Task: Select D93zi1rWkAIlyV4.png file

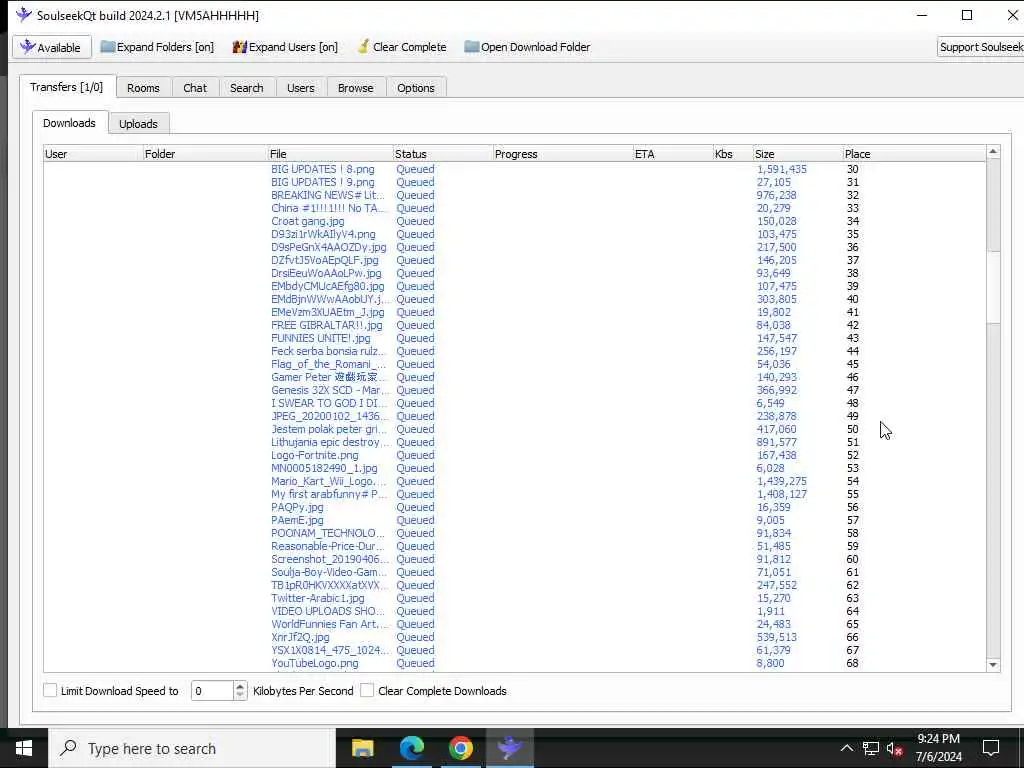Action: (x=323, y=234)
